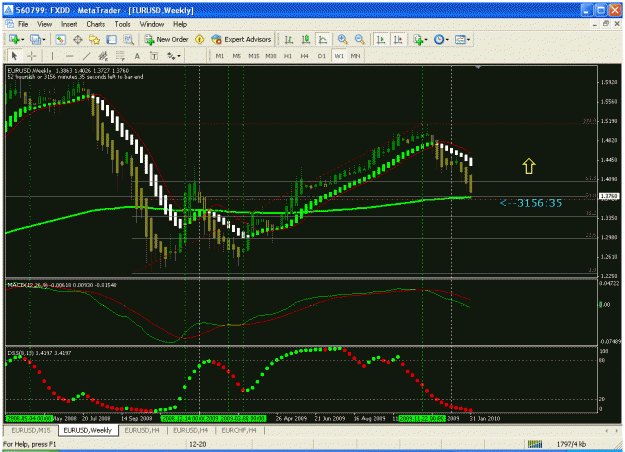
Task: Show the Terminal panel icon
Action: click(x=111, y=39)
